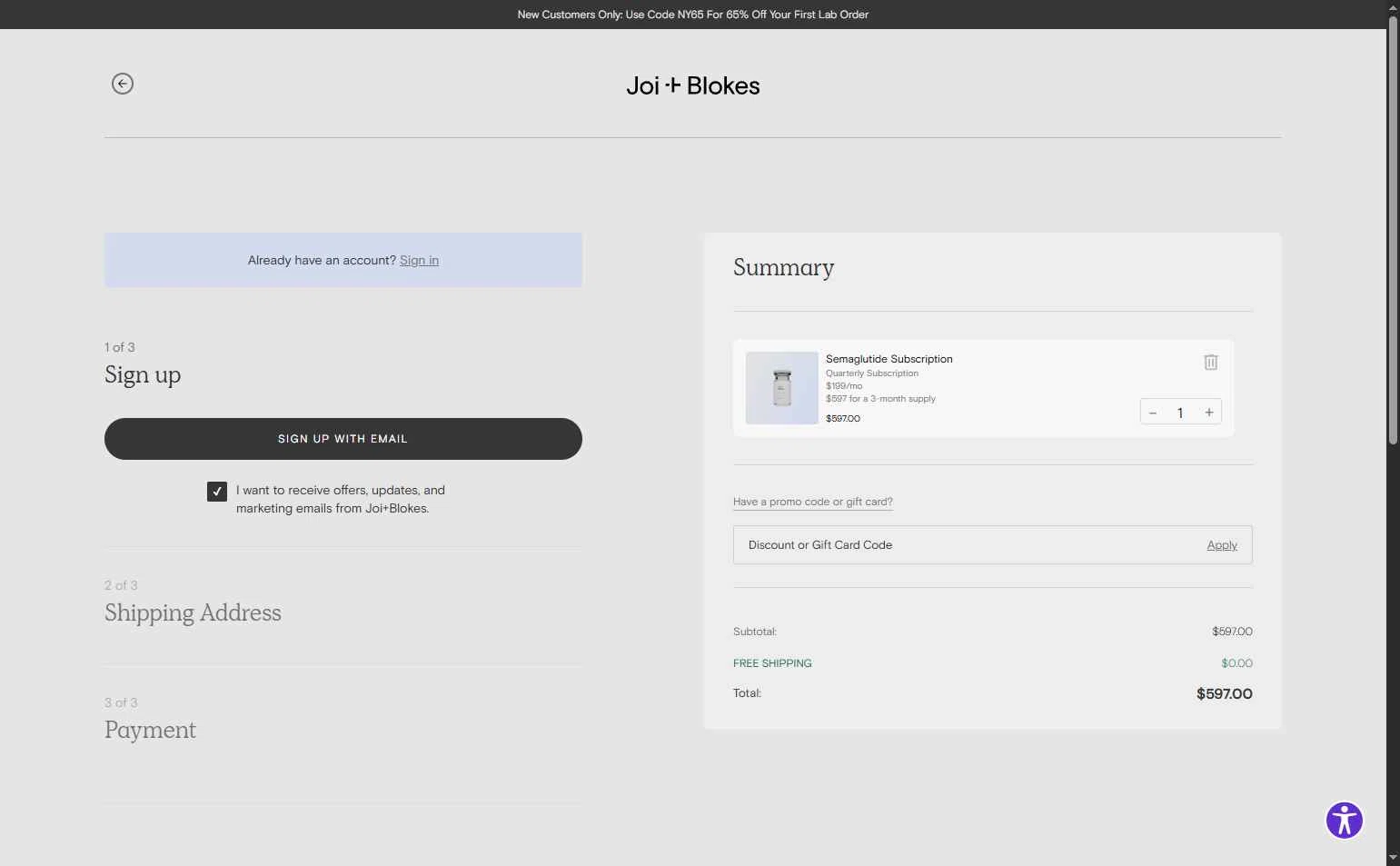The width and height of the screenshot is (1400, 866).
Task: Increase quantity with plus button
Action: (x=1209, y=412)
